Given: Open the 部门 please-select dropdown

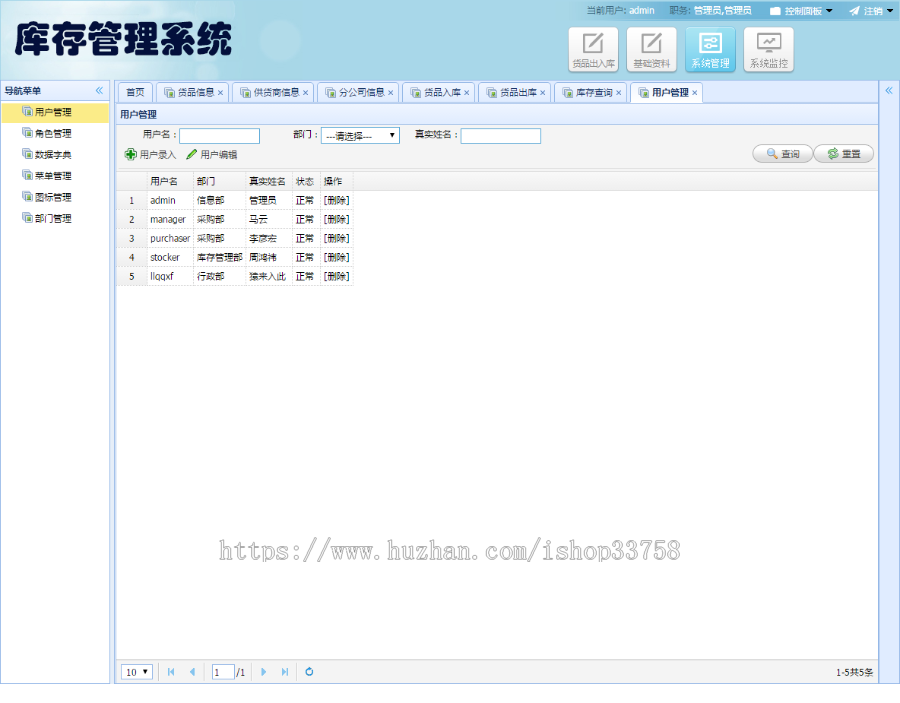Looking at the screenshot, I should (359, 135).
